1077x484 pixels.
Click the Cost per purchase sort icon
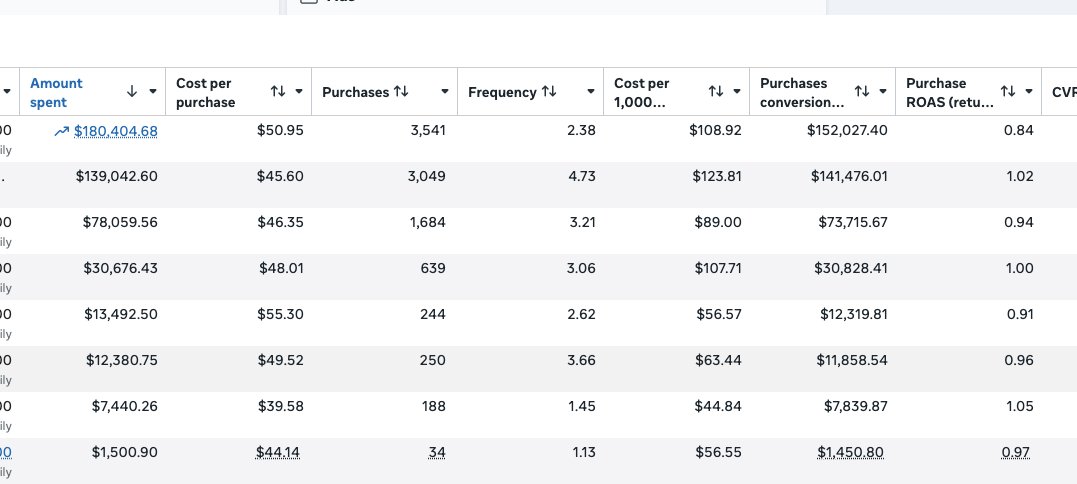[x=279, y=91]
